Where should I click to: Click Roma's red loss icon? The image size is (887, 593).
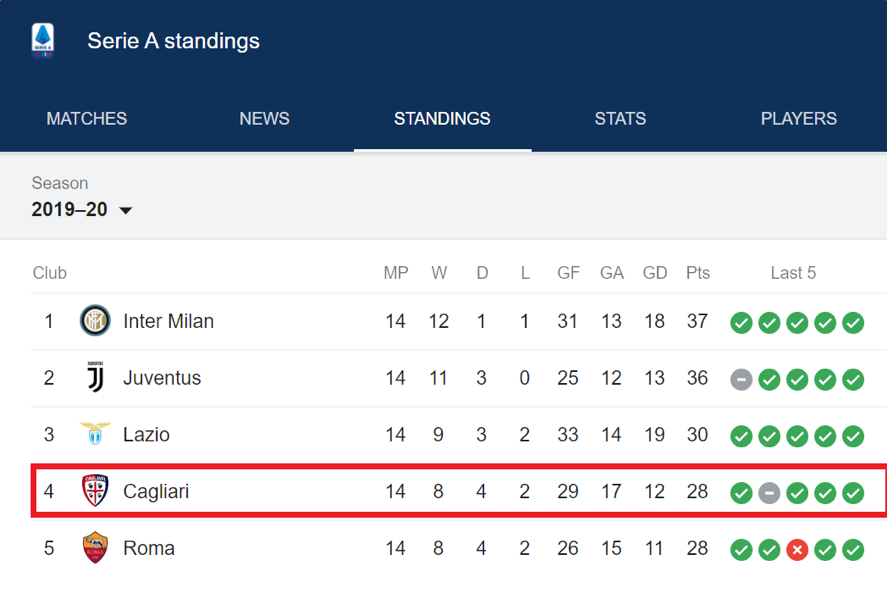797,549
